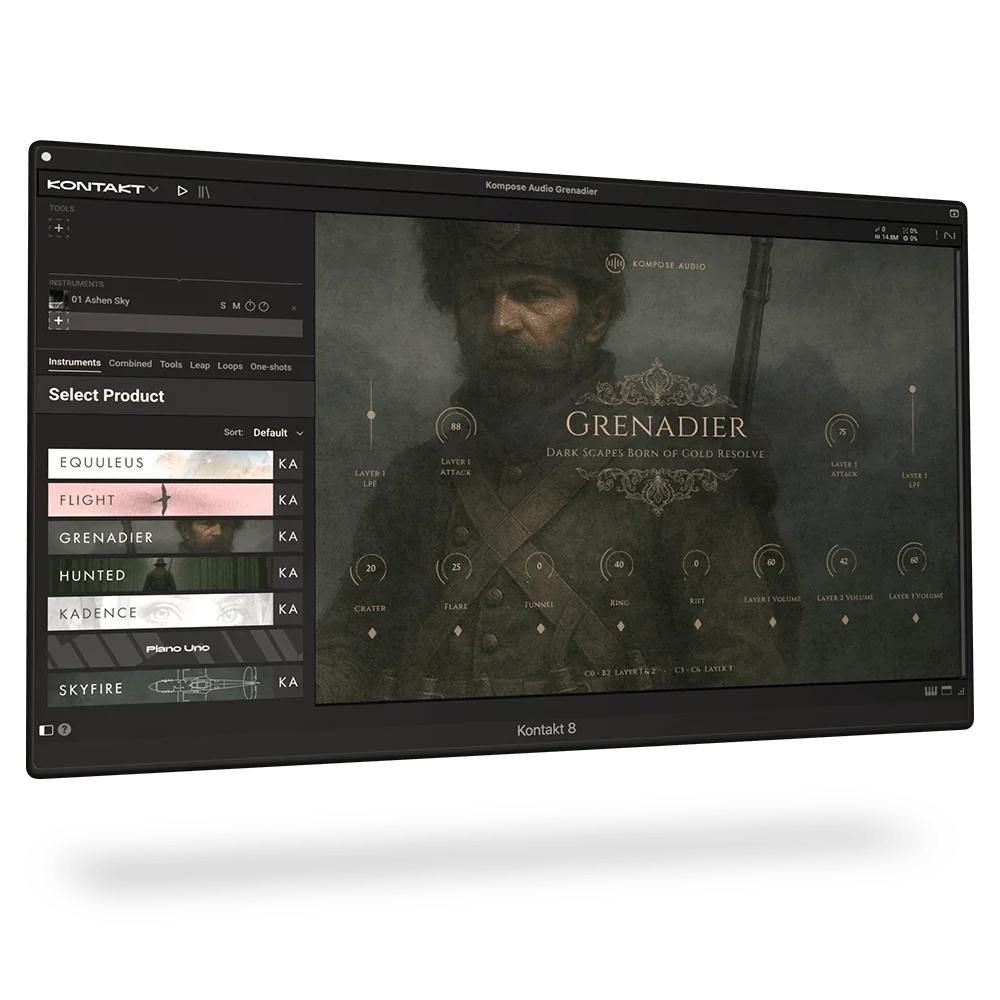Show the on-screen keyboard icon
The width and height of the screenshot is (1000, 1000).
coord(931,691)
